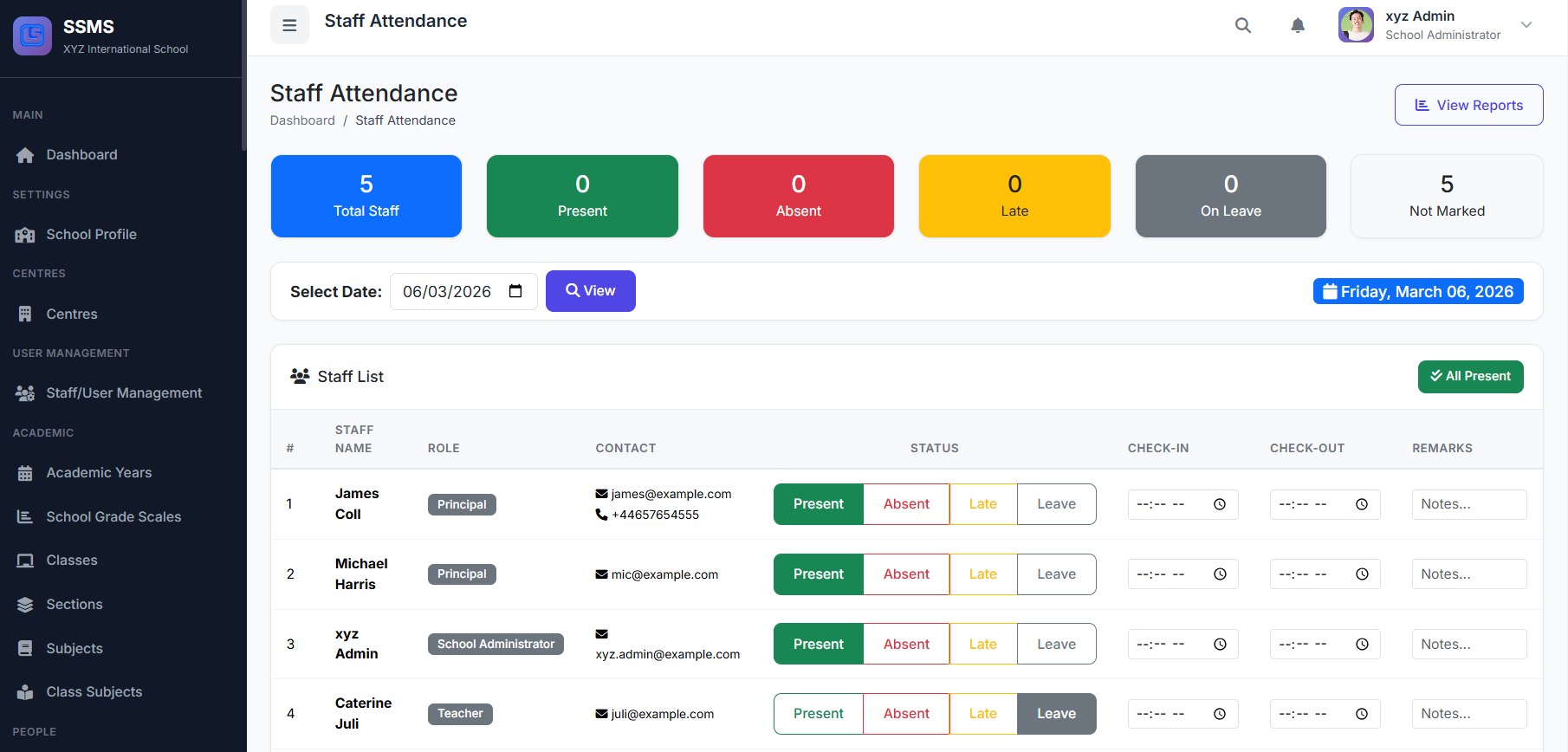Click the Notes field for James Coll
This screenshot has height=752, width=1568.
tap(1468, 504)
